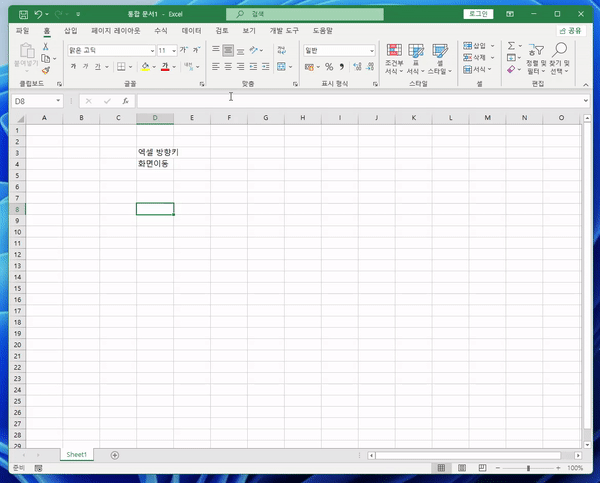
Task: Open 표 서식 format as table
Action: click(416, 59)
